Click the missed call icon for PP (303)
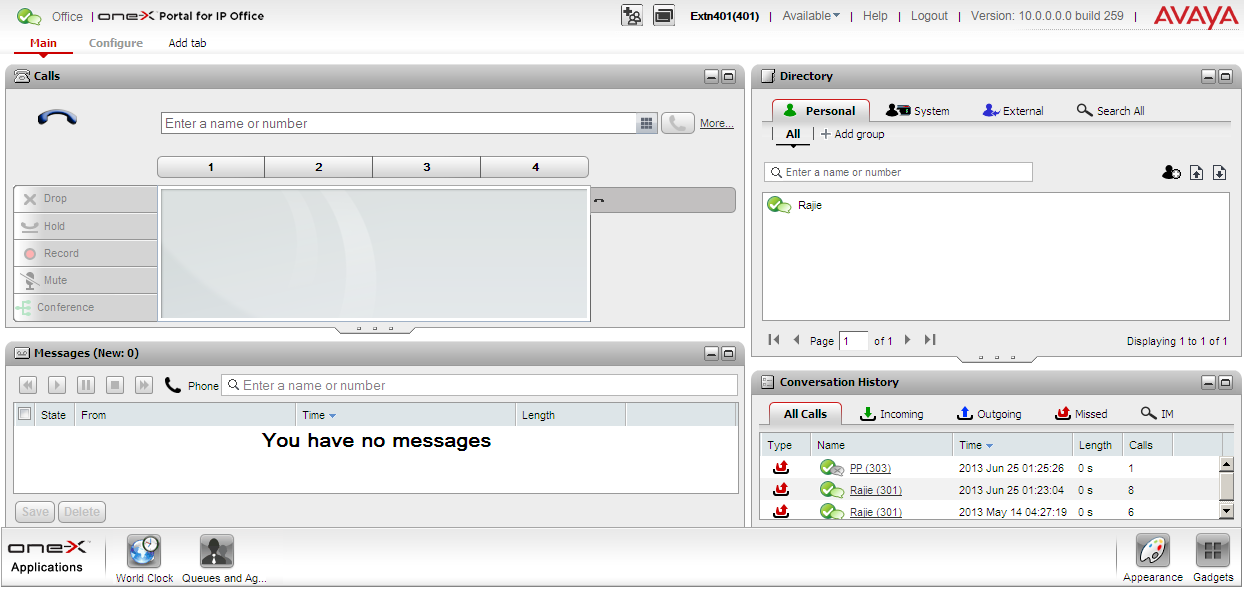 click(x=782, y=468)
